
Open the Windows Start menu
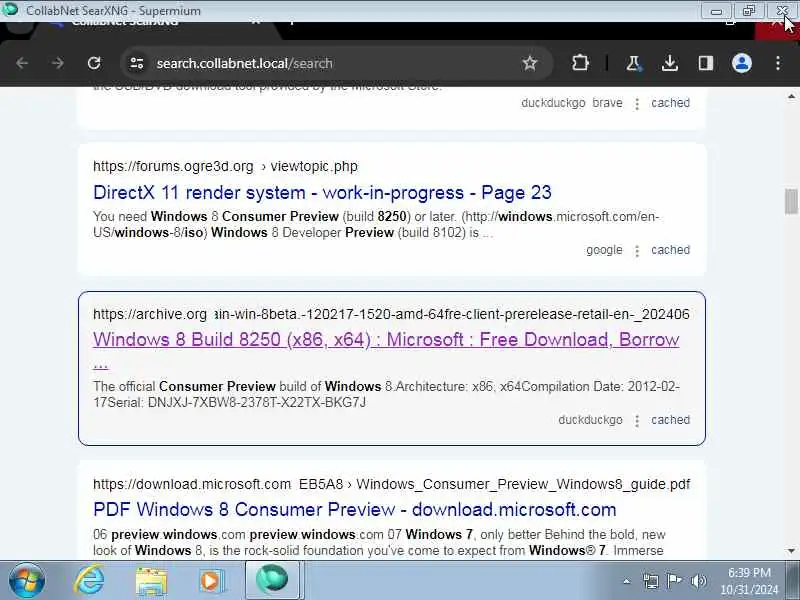26,580
